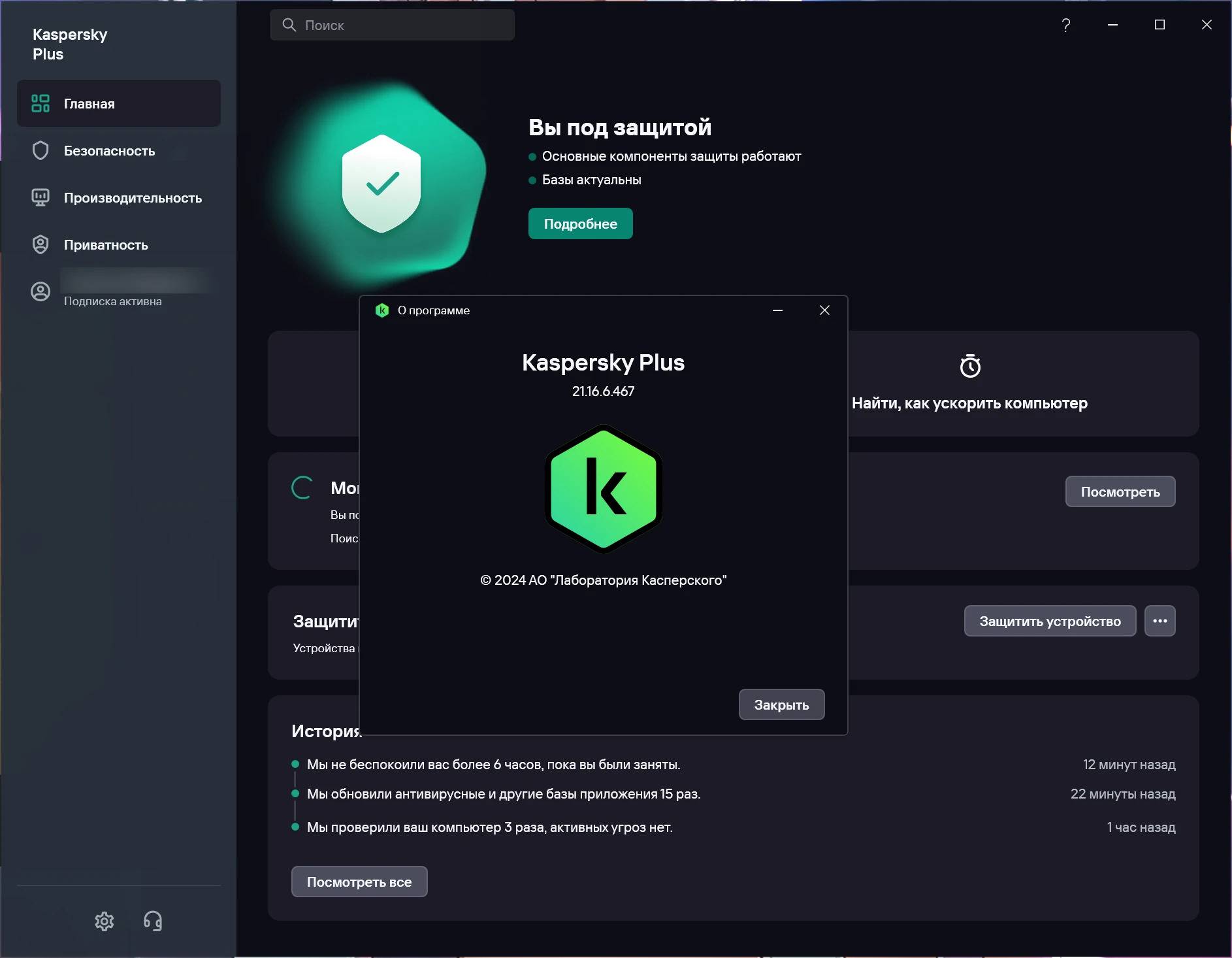This screenshot has height=958, width=1232.
Task: Click the Kaspersky Plus sidebar title
Action: 70,44
